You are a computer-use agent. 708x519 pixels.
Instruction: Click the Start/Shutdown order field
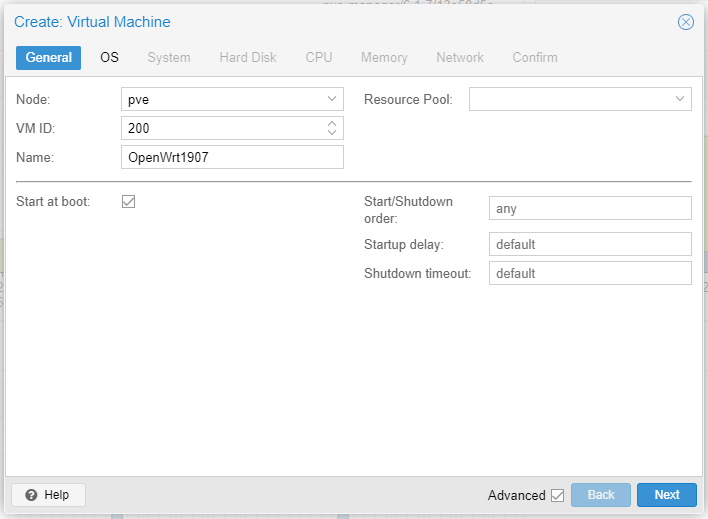[x=590, y=208]
